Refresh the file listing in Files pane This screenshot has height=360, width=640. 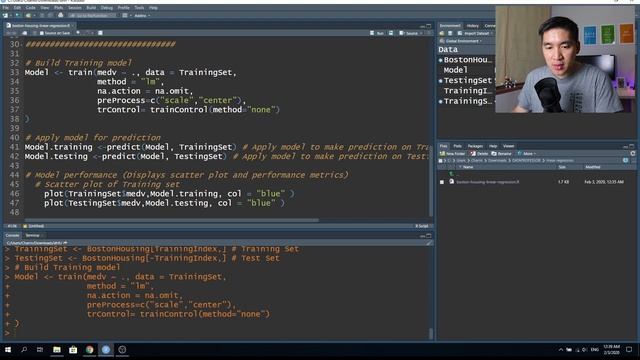(633, 154)
